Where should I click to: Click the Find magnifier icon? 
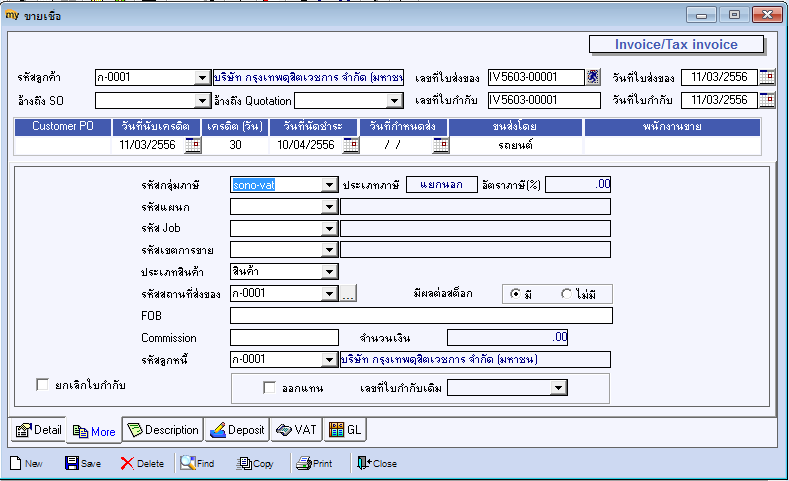(187, 463)
